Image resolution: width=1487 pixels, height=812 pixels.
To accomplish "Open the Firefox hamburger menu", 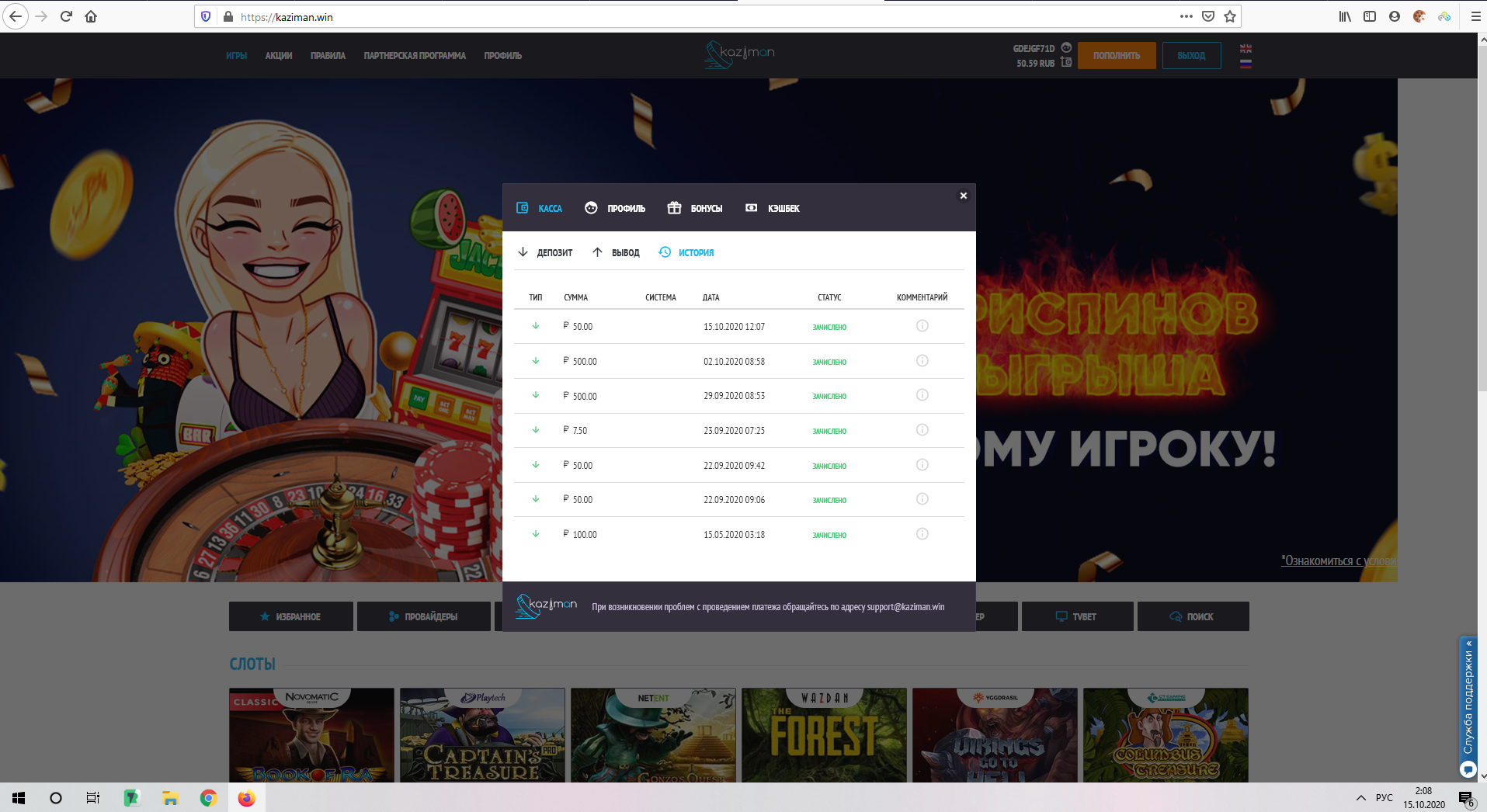I will [1475, 16].
